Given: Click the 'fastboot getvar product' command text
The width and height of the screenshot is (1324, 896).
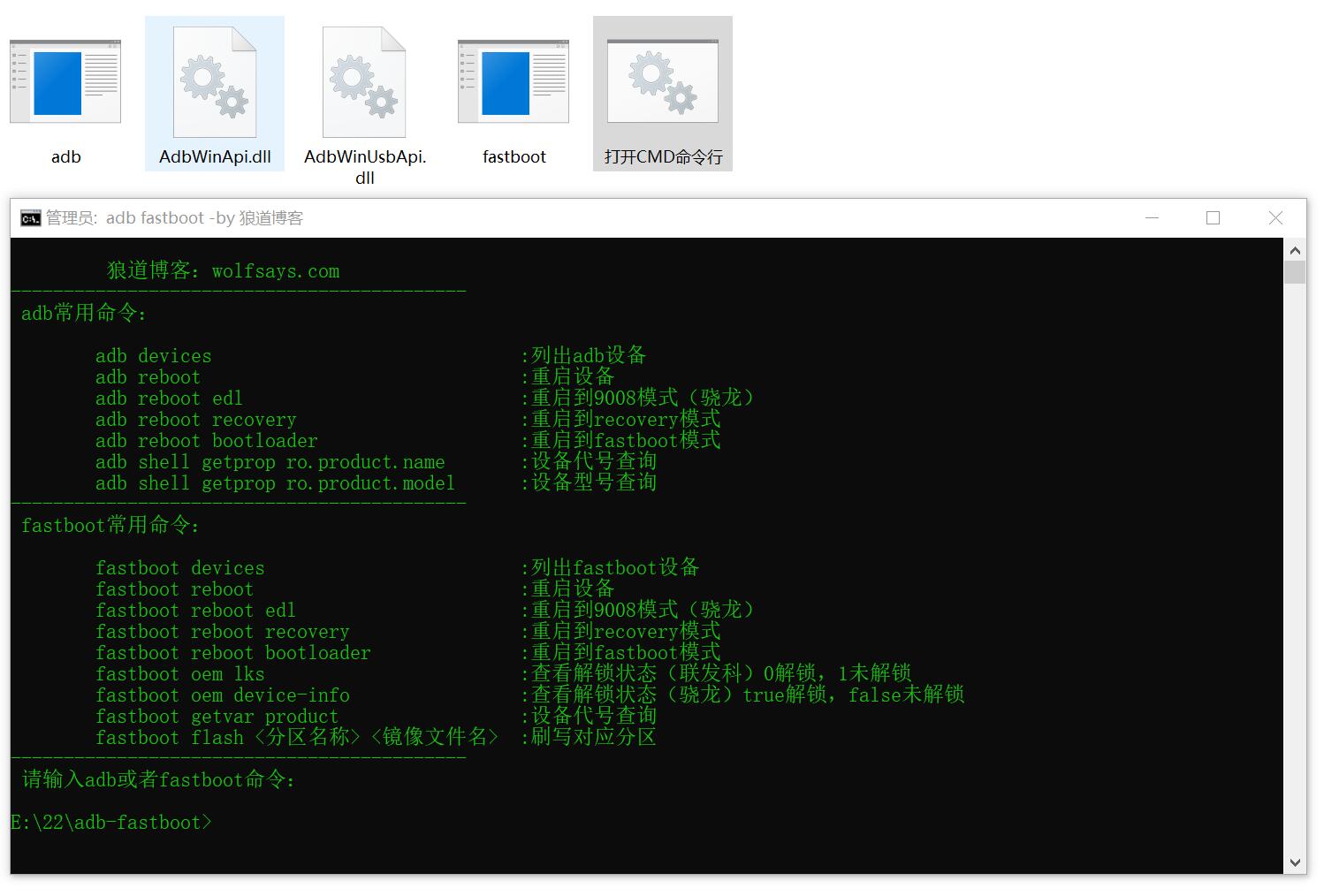Looking at the screenshot, I should click(217, 717).
